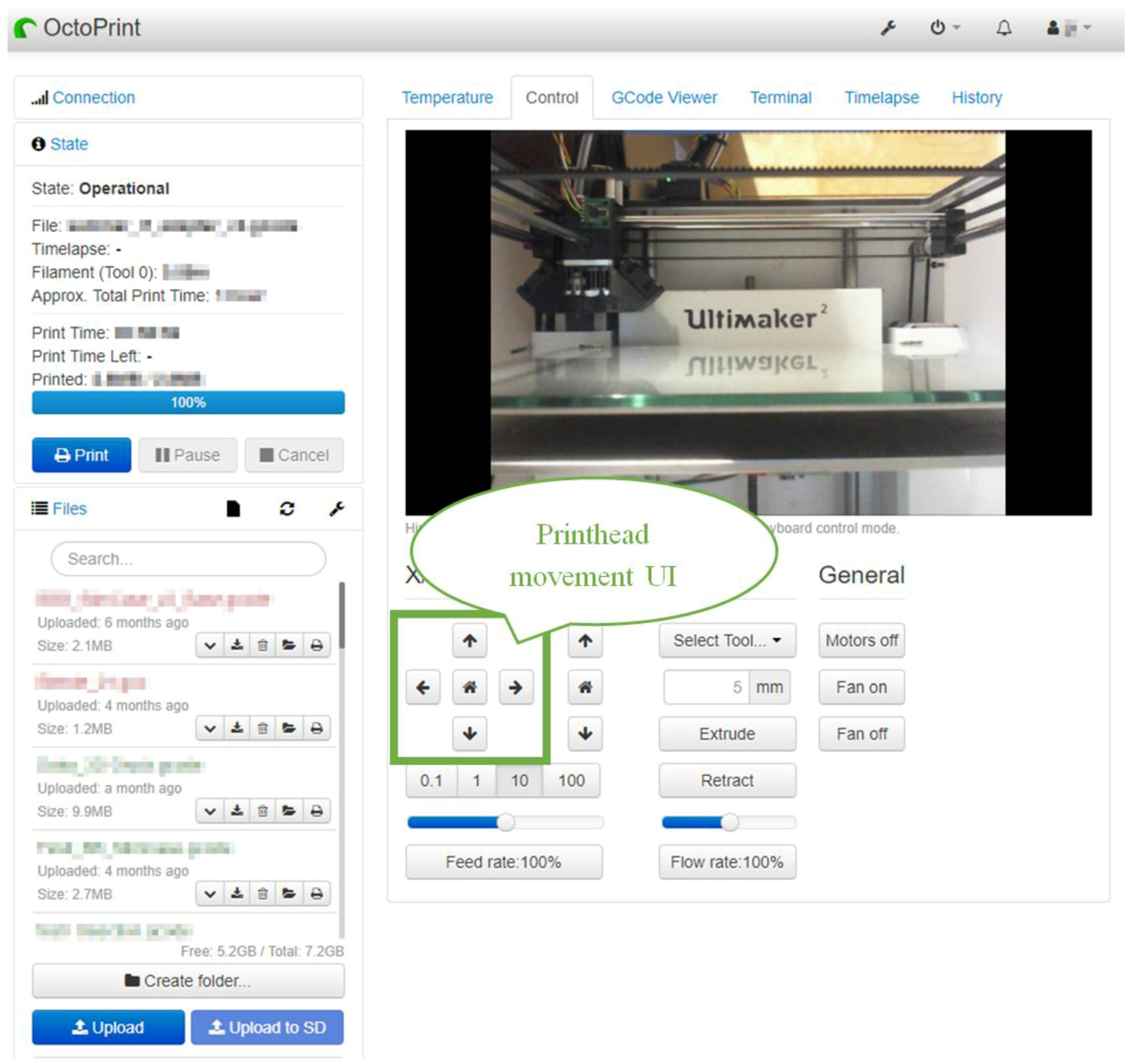
Task: Switch to the Temperature tab
Action: [447, 97]
